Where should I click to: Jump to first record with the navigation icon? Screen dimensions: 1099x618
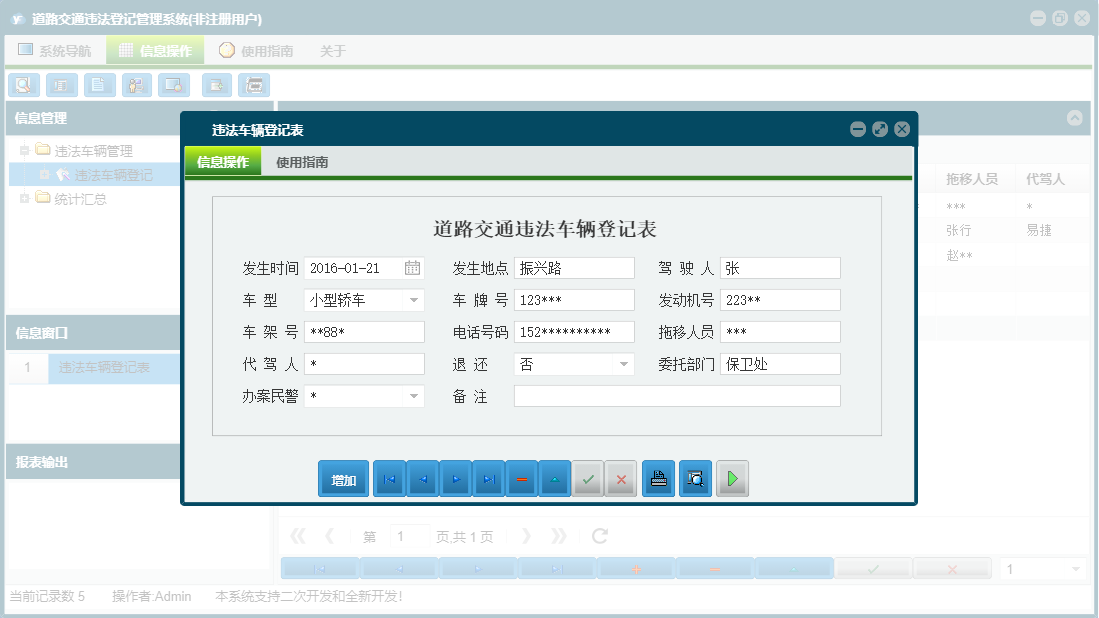tap(389, 479)
